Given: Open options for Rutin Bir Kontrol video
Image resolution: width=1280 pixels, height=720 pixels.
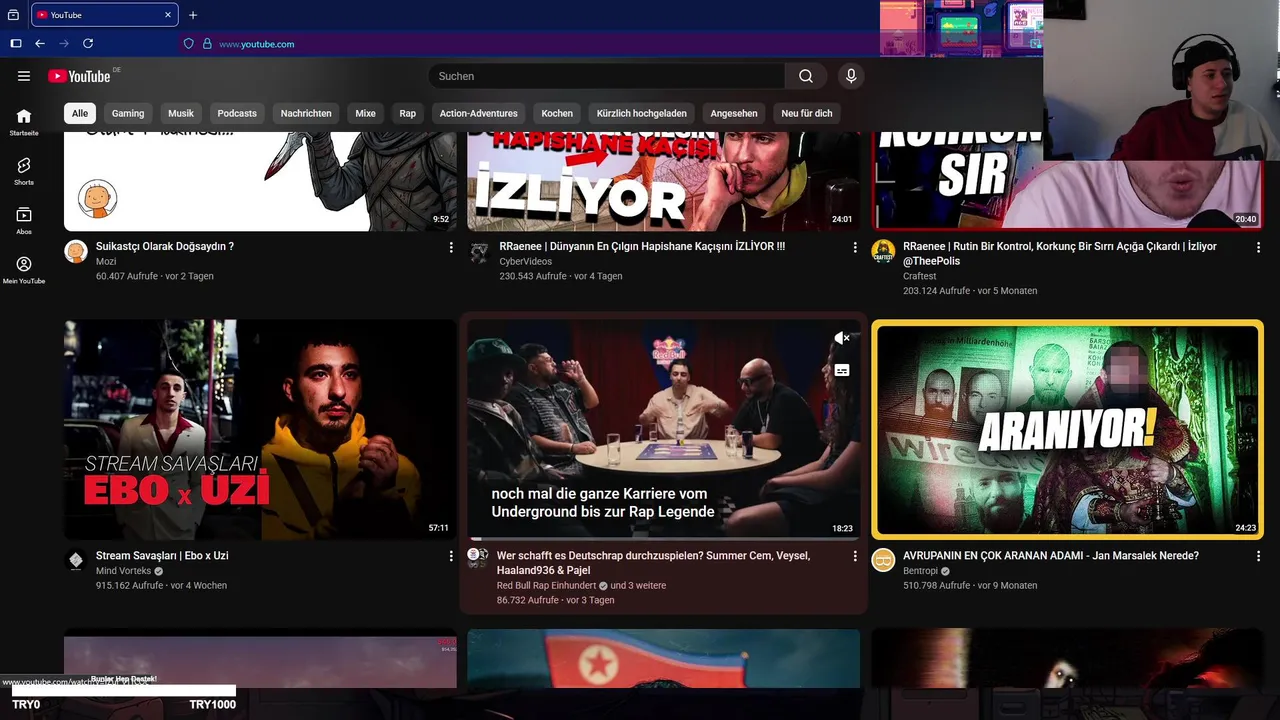Looking at the screenshot, I should tap(1258, 247).
